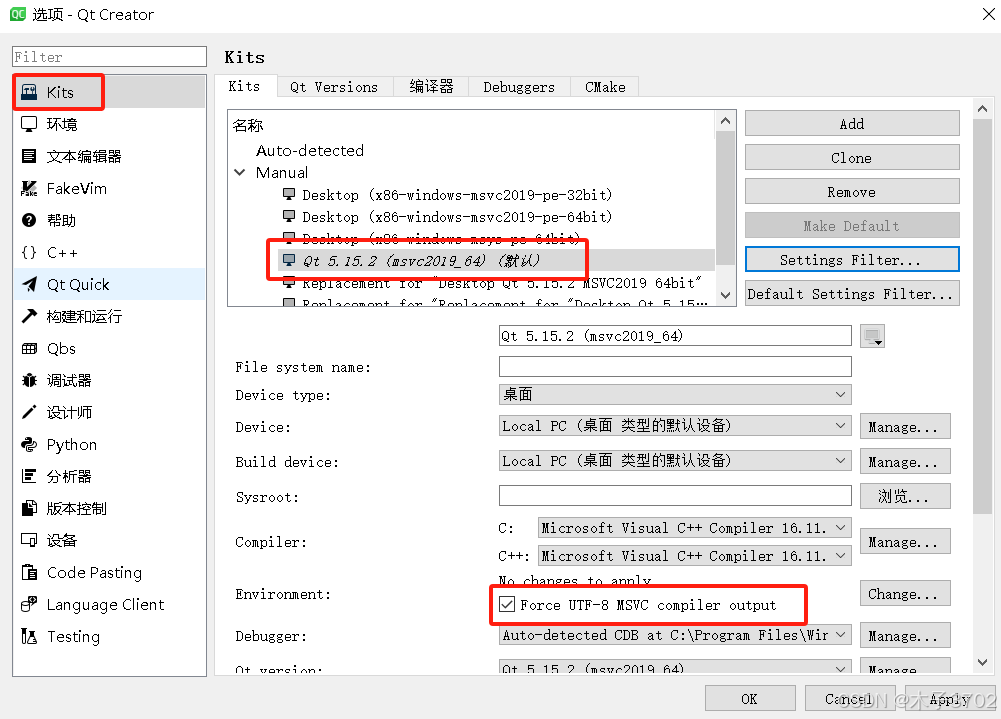Click the Add kit button
1001x719 pixels.
pos(852,124)
